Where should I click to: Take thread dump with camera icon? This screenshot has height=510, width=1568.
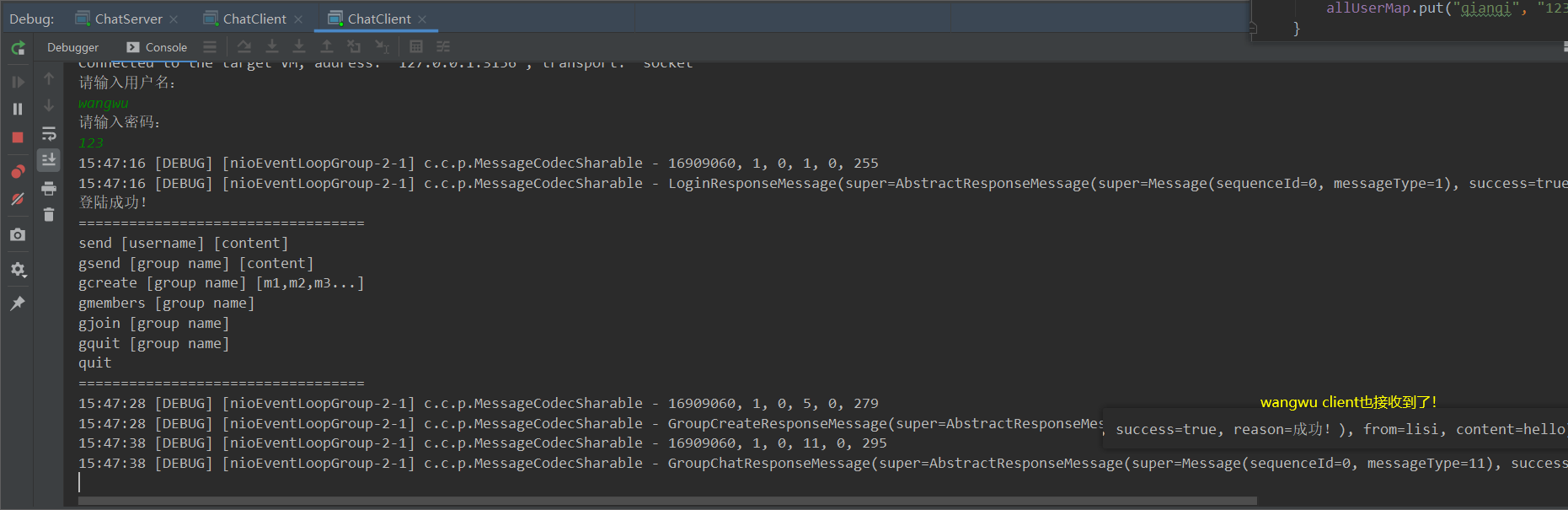(18, 235)
